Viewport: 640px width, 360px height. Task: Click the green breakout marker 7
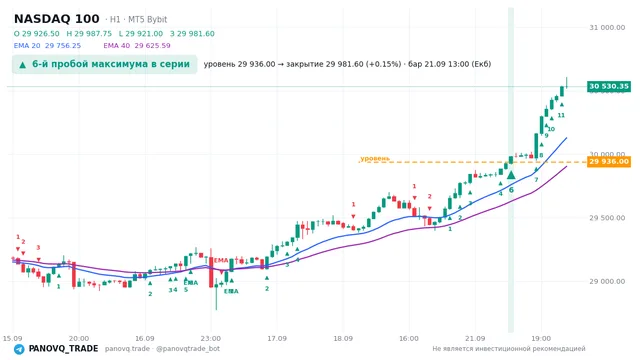coord(536,180)
